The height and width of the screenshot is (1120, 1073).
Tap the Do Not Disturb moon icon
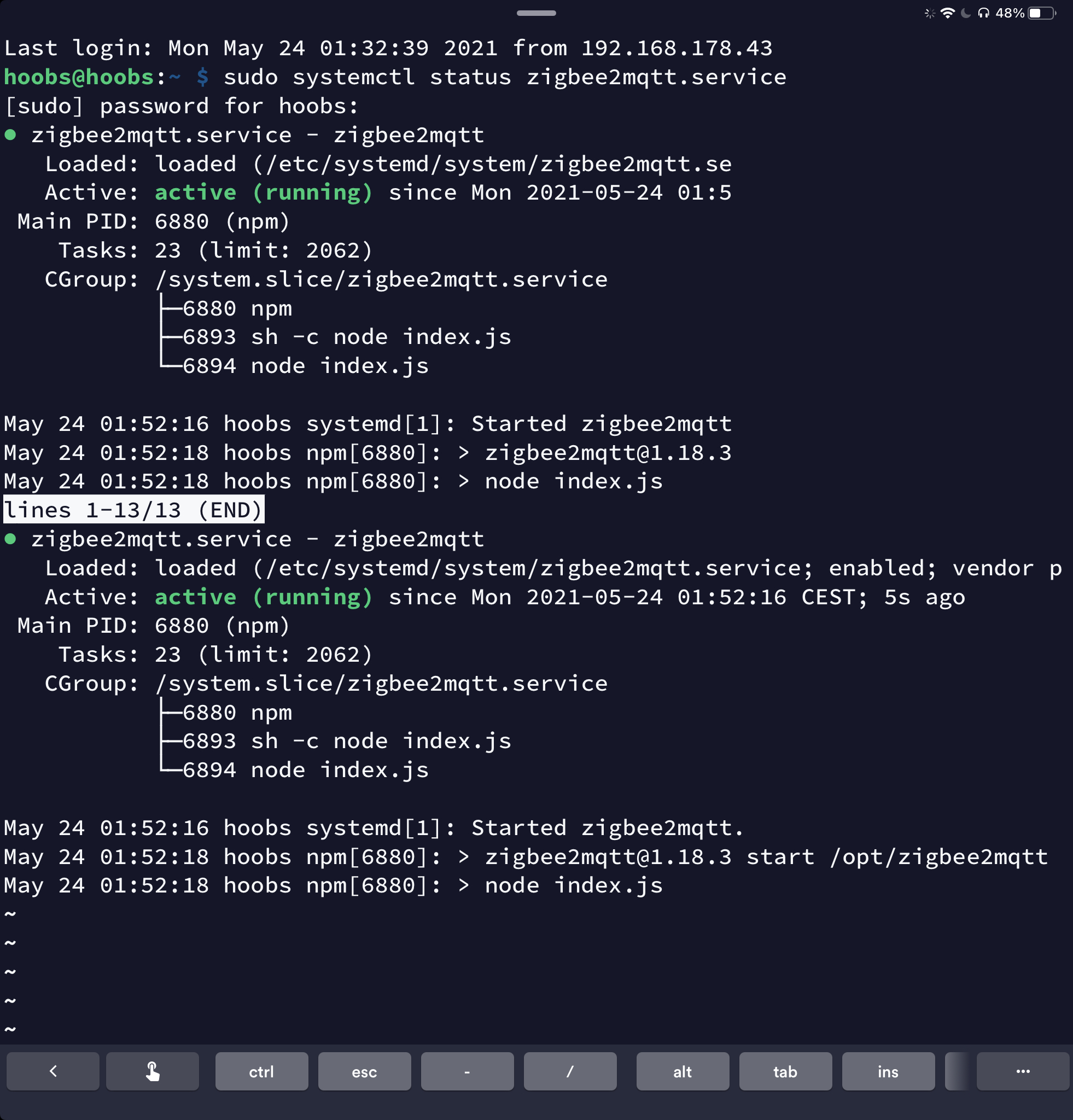coord(966,13)
